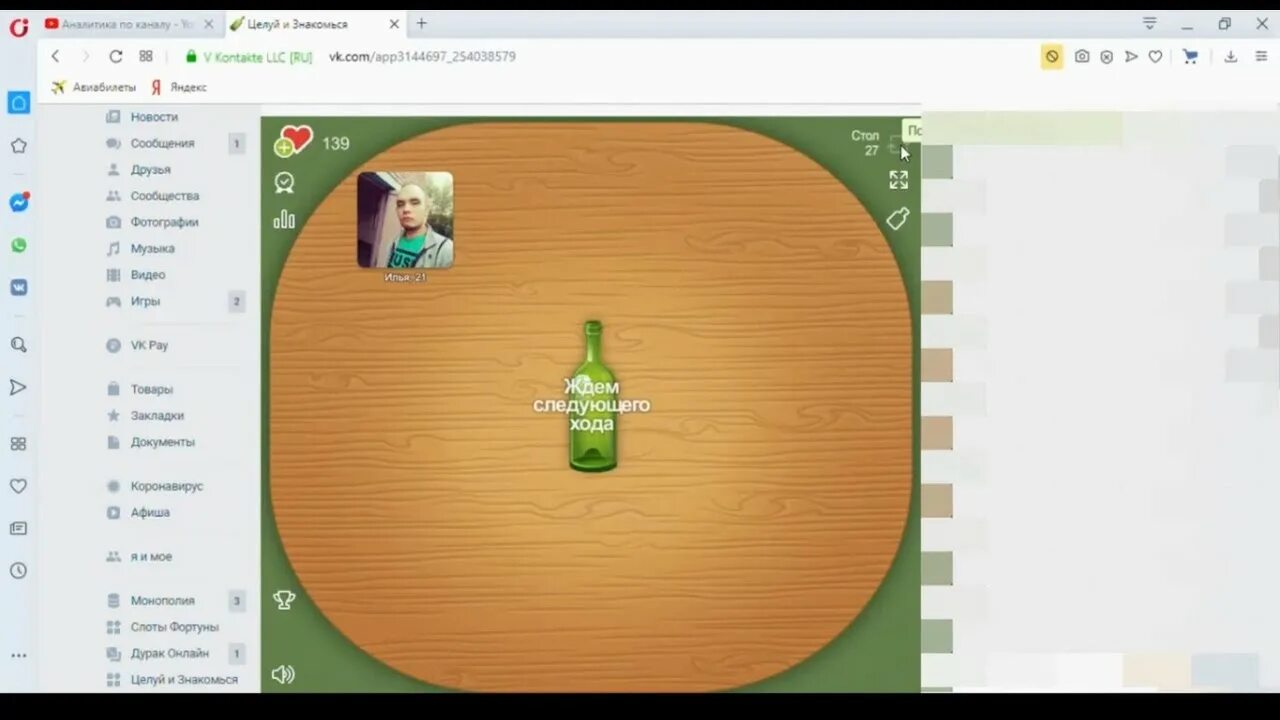
Task: Open the Easy Setup sliders menu
Action: click(x=1261, y=57)
